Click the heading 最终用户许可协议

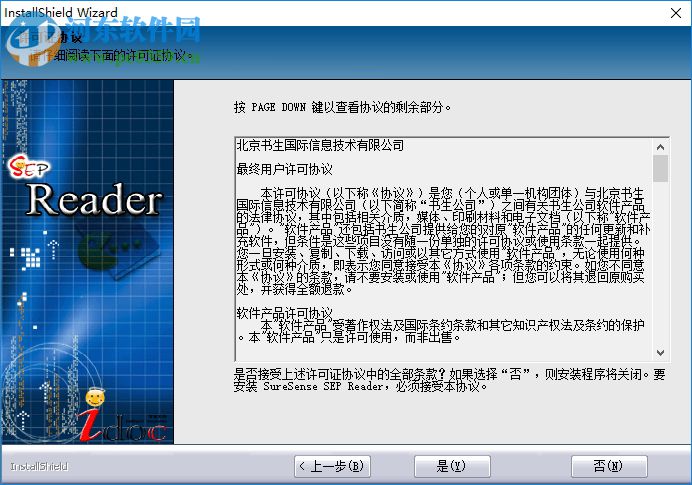[x=285, y=169]
